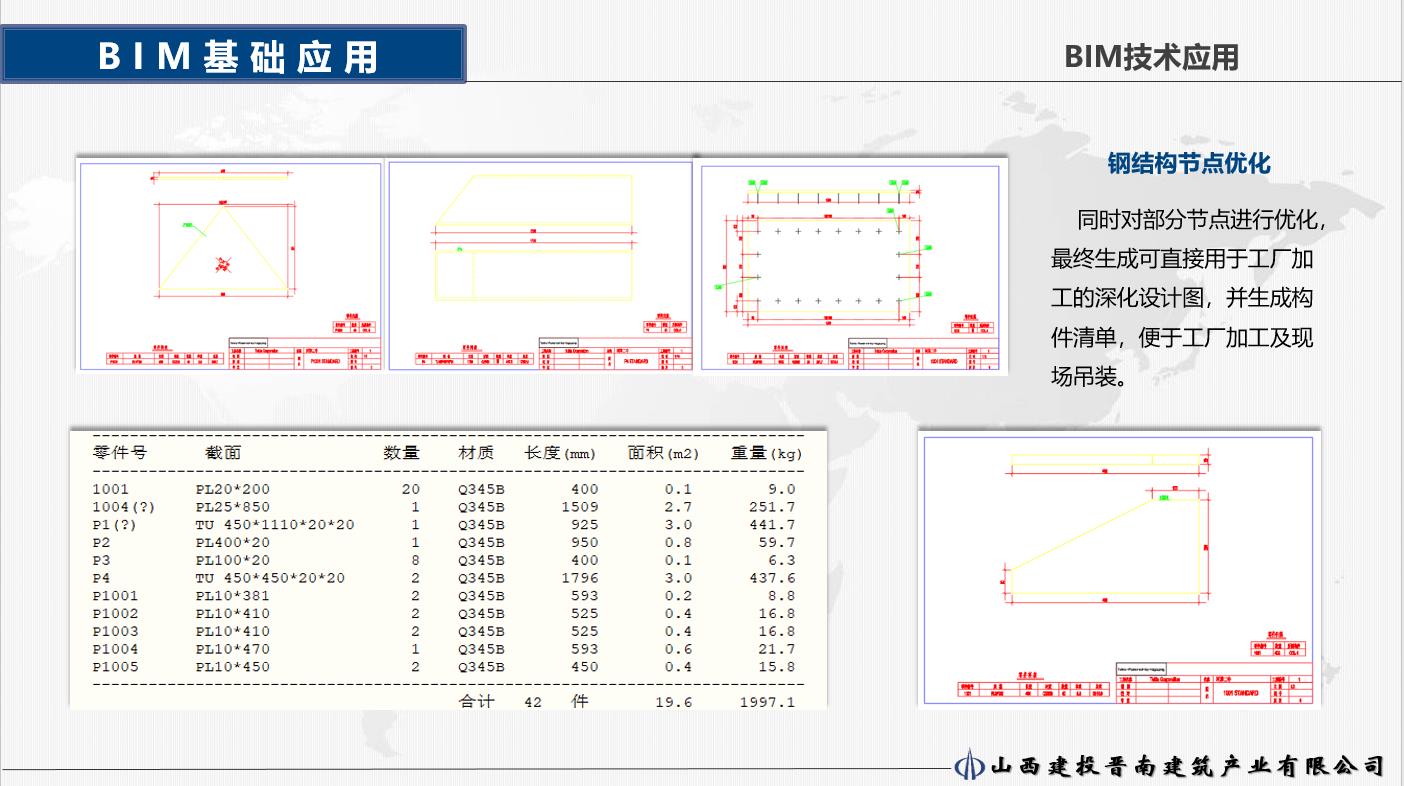Viewport: 1404px width, 786px height.
Task: Click the weight value 251.7
Action: tap(773, 507)
